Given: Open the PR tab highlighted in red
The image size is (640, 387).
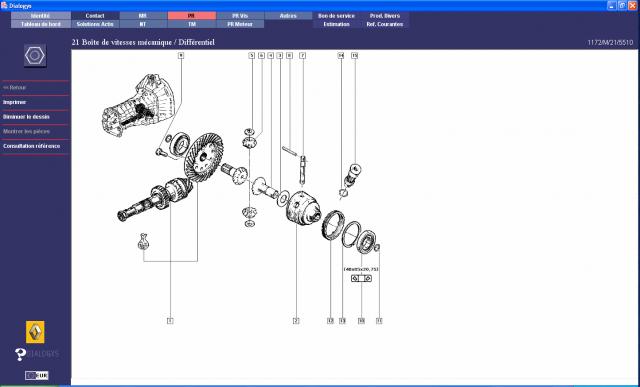Looking at the screenshot, I should click(x=192, y=16).
